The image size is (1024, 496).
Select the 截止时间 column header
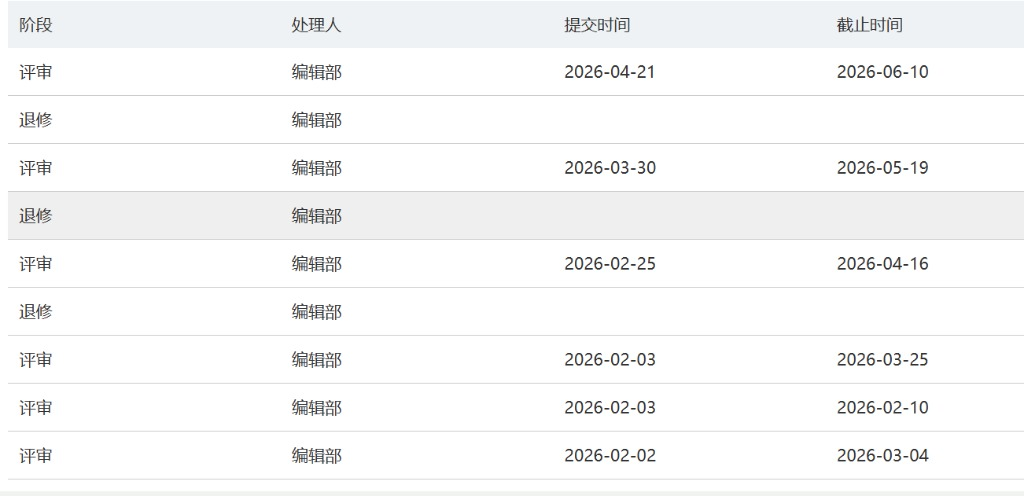869,25
